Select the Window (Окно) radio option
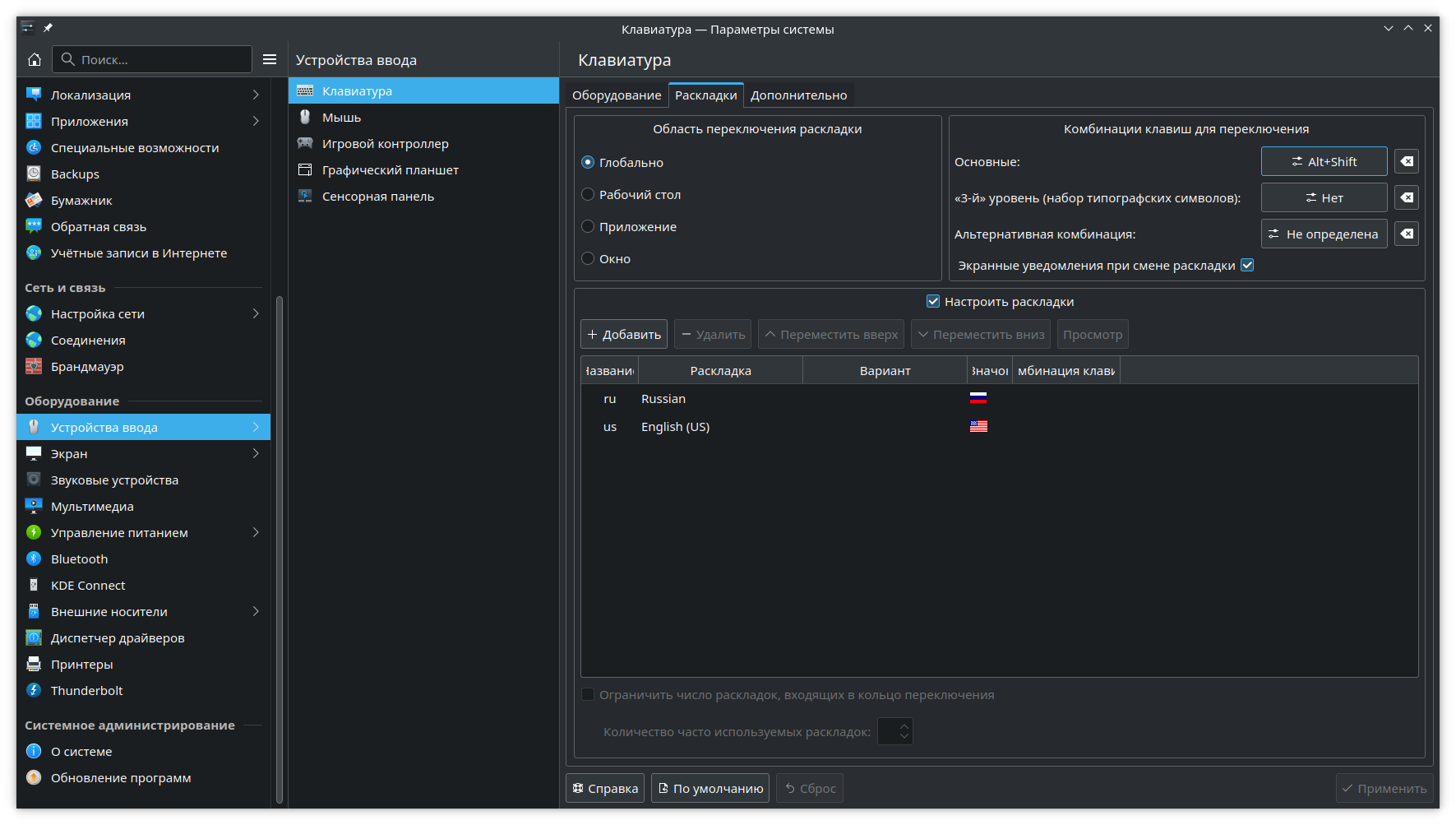Viewport: 1456px width, 825px height. pos(588,258)
